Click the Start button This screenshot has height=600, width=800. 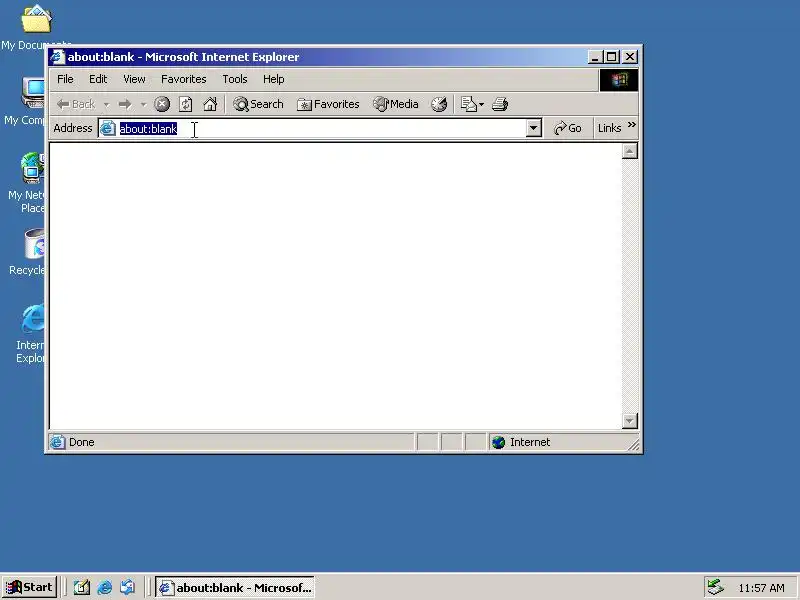pyautogui.click(x=30, y=587)
